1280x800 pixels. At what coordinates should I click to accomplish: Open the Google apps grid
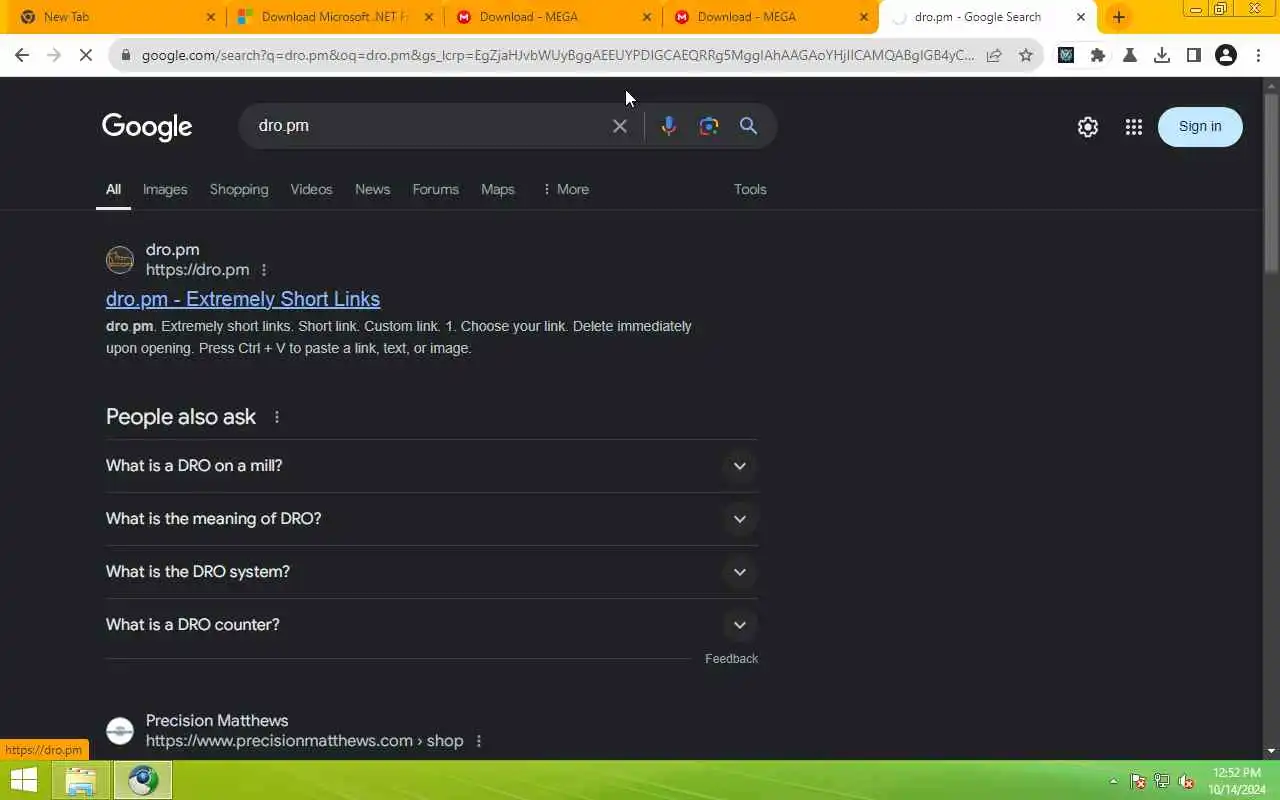point(1133,127)
